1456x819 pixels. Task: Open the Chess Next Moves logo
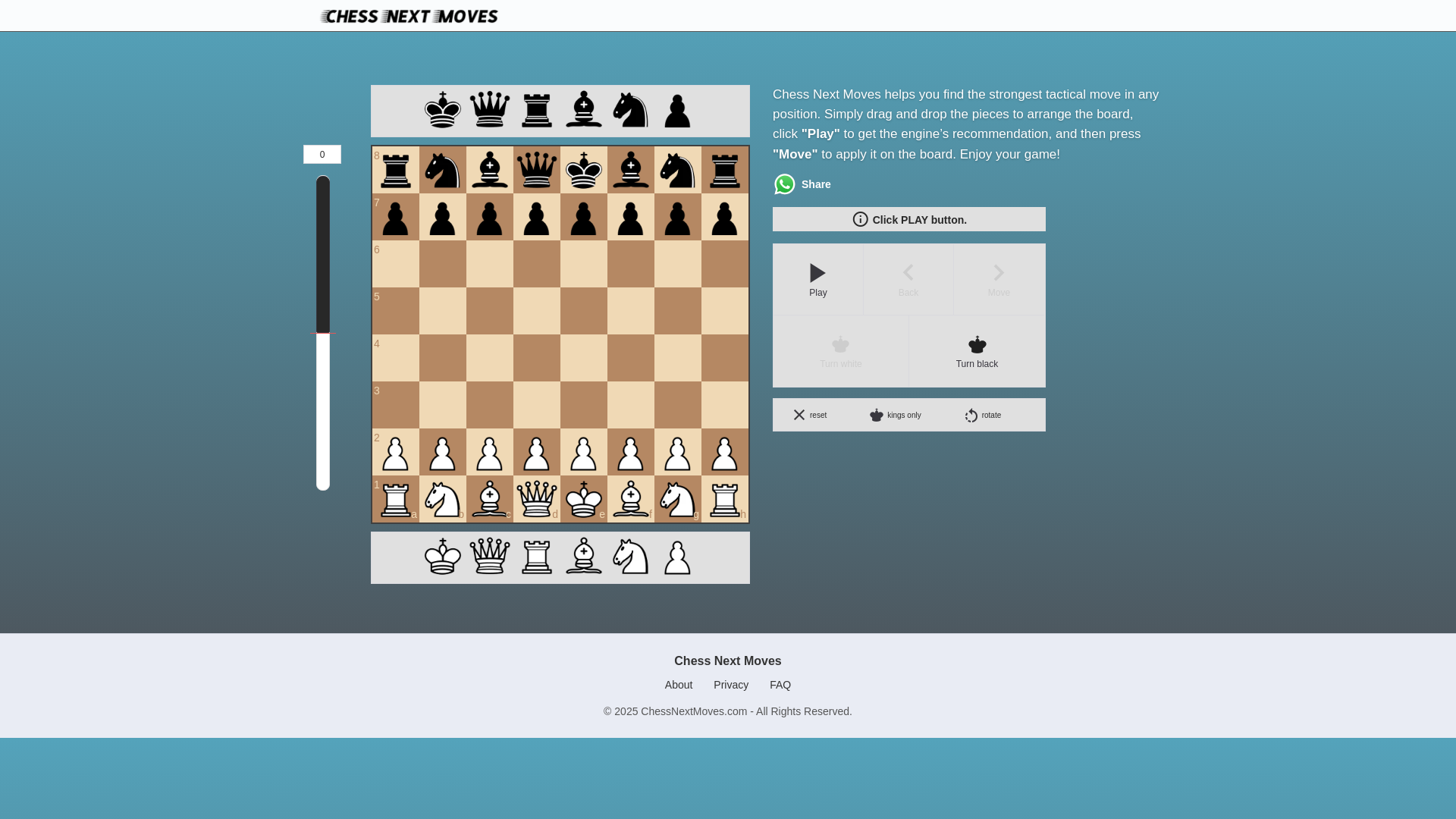click(x=409, y=16)
